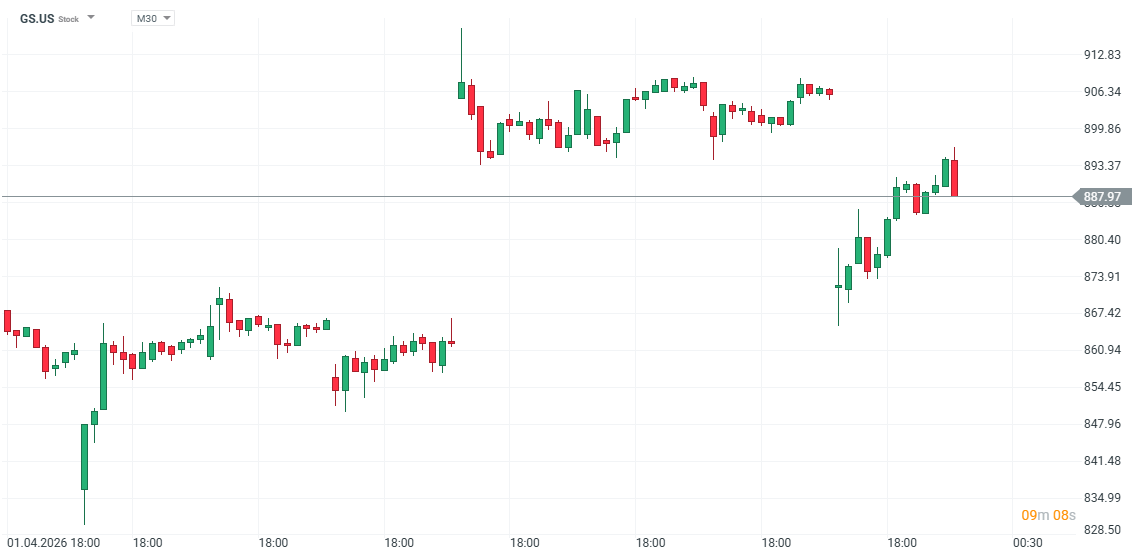Open the GS.US symbol dropdown arrow

click(x=91, y=18)
